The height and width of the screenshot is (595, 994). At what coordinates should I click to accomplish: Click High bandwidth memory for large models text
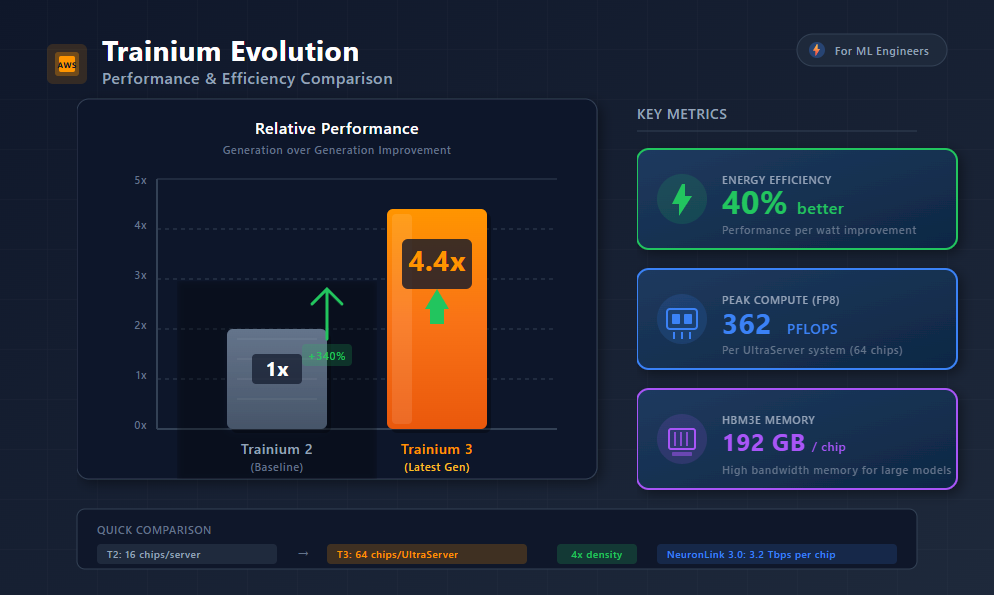[836, 470]
